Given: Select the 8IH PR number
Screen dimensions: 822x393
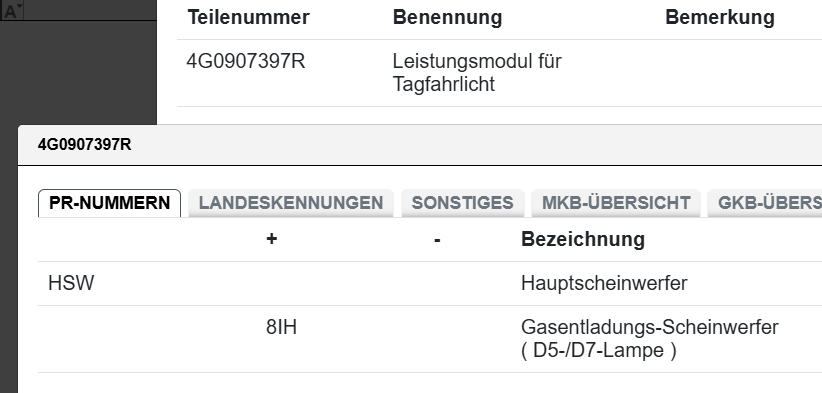Looking at the screenshot, I should point(282,328).
